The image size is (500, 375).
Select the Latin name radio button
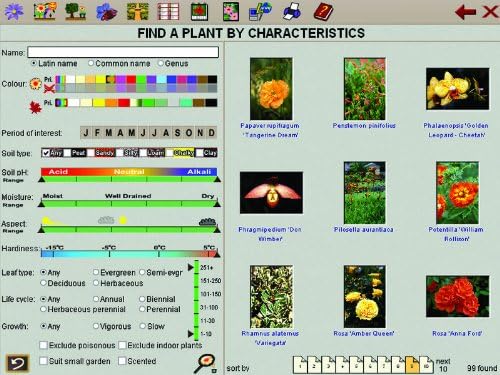pos(34,63)
